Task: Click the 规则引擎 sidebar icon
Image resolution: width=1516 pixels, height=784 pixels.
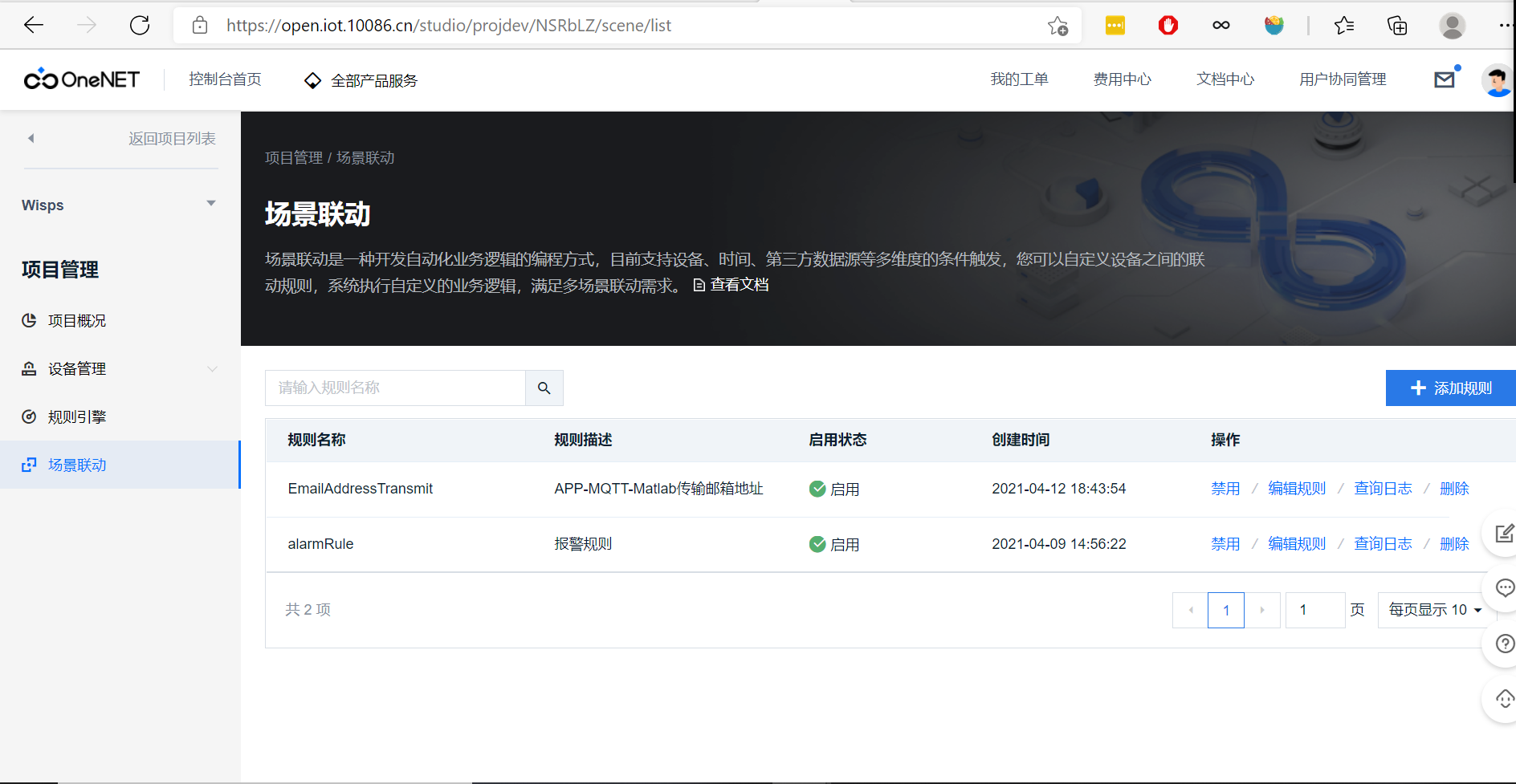Action: coord(29,416)
